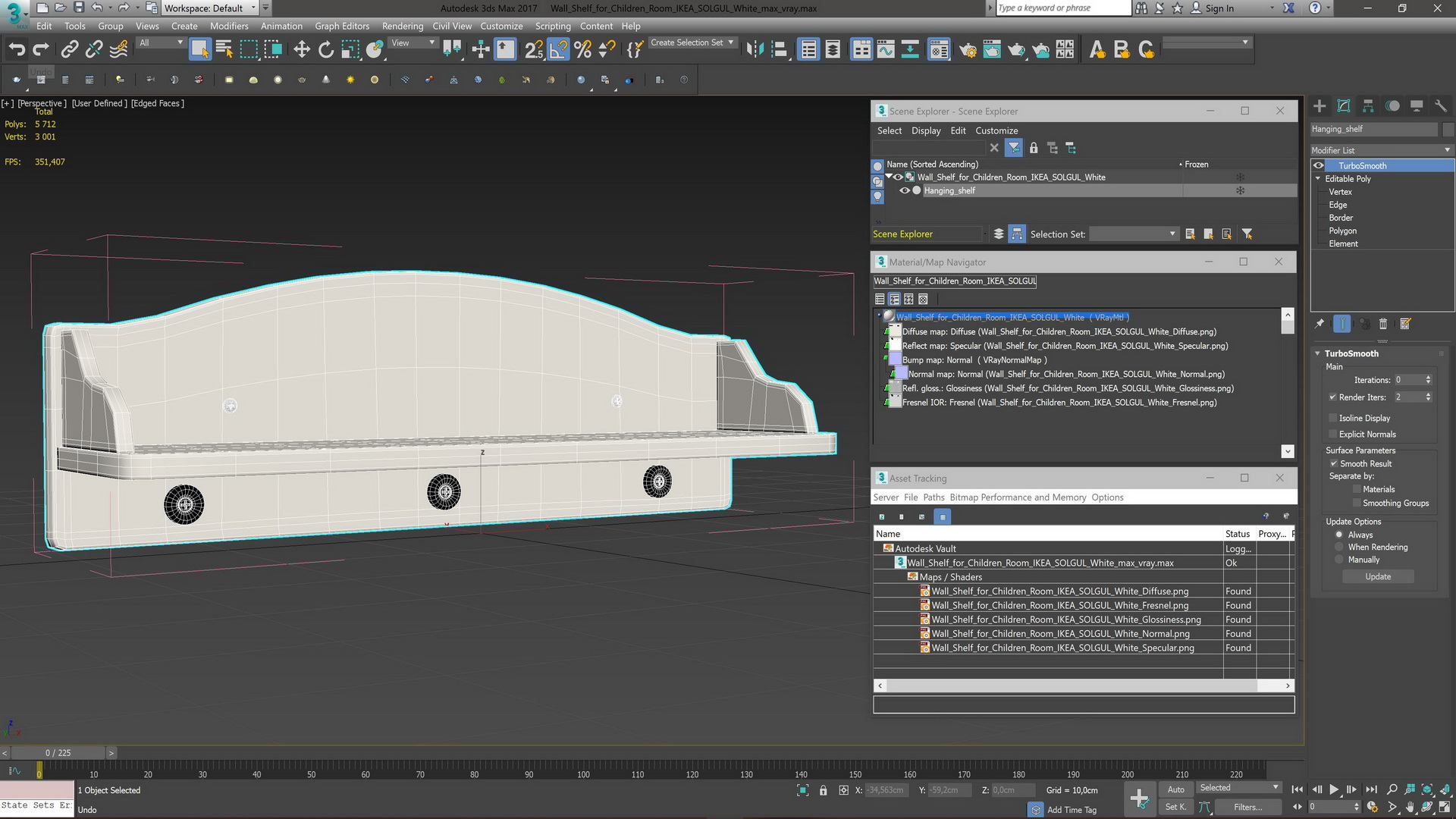Click Remove modifier trash icon
The height and width of the screenshot is (819, 1456).
point(1382,324)
